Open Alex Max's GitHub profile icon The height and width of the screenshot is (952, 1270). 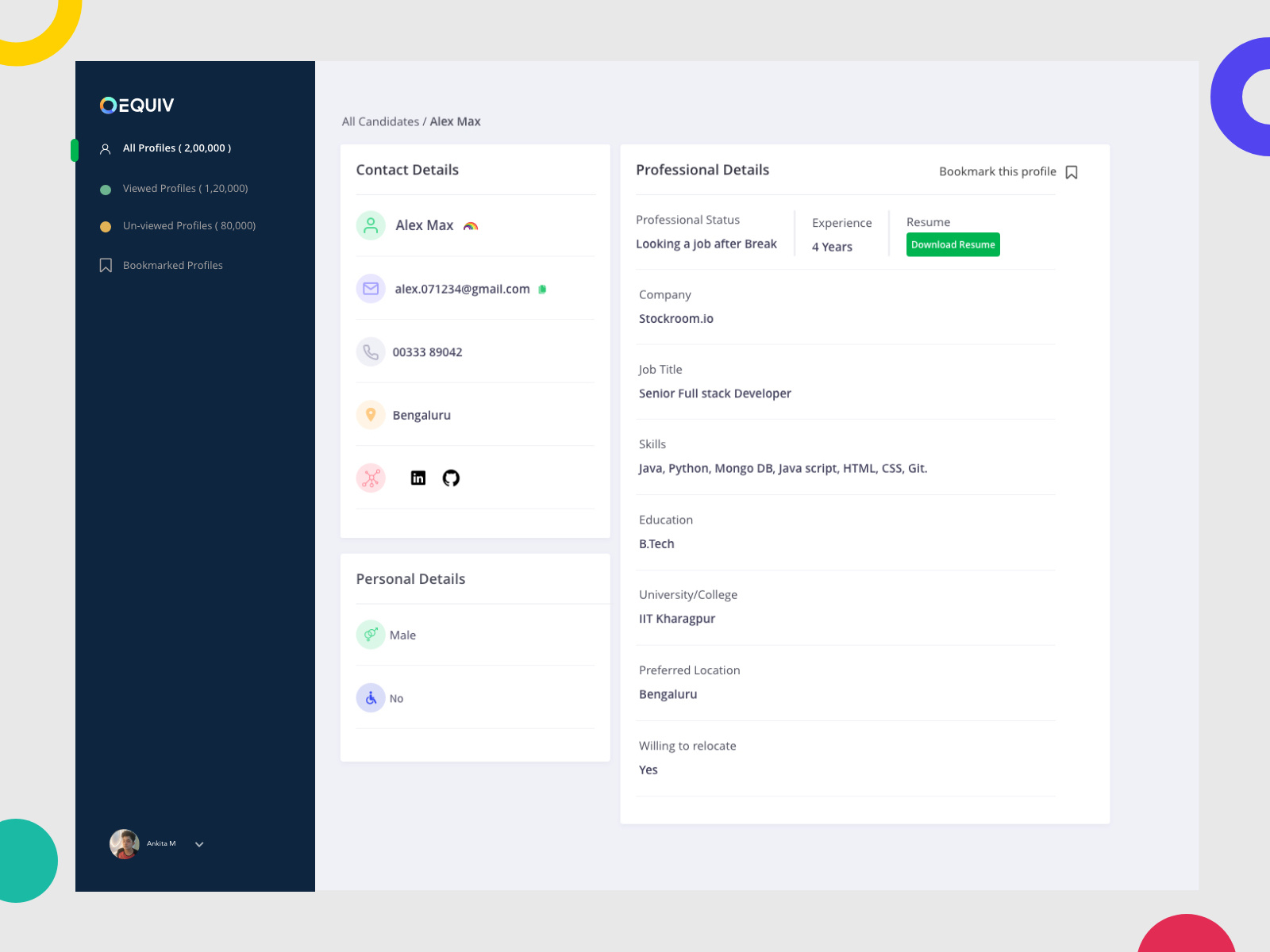[x=451, y=478]
